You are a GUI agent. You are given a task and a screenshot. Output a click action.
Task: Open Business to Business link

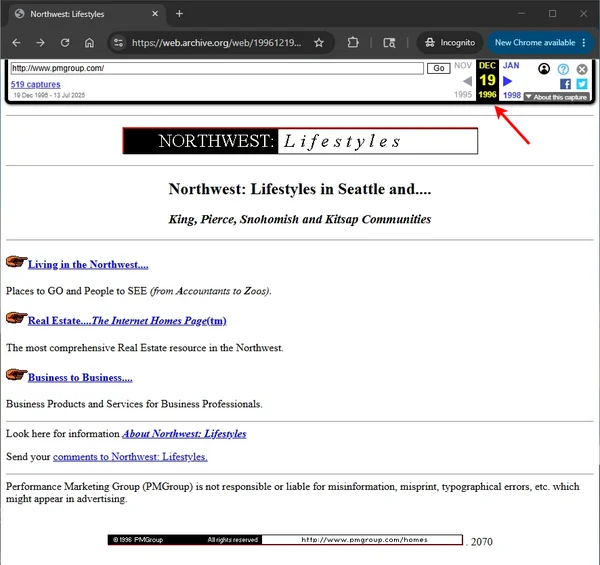point(80,378)
